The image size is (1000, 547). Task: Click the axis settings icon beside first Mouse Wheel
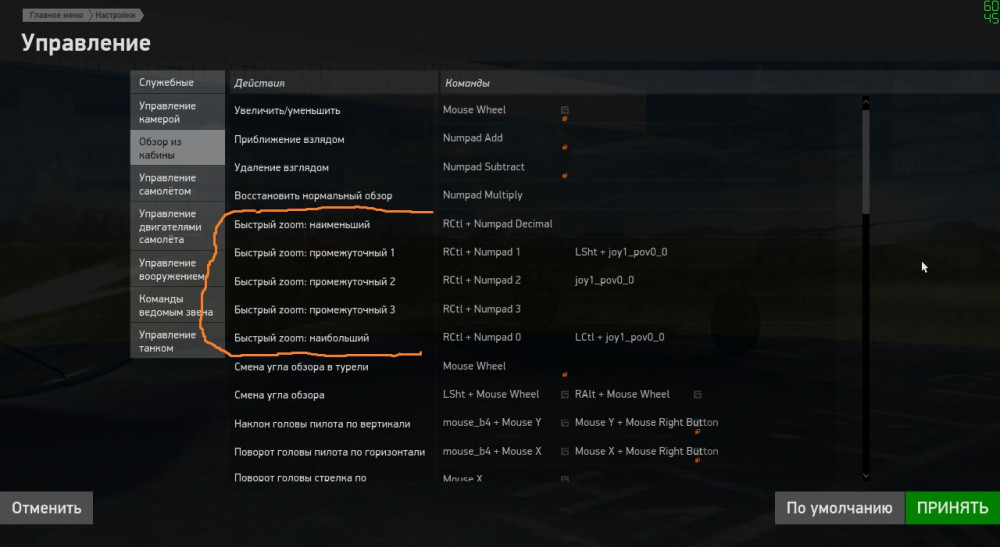click(565, 110)
